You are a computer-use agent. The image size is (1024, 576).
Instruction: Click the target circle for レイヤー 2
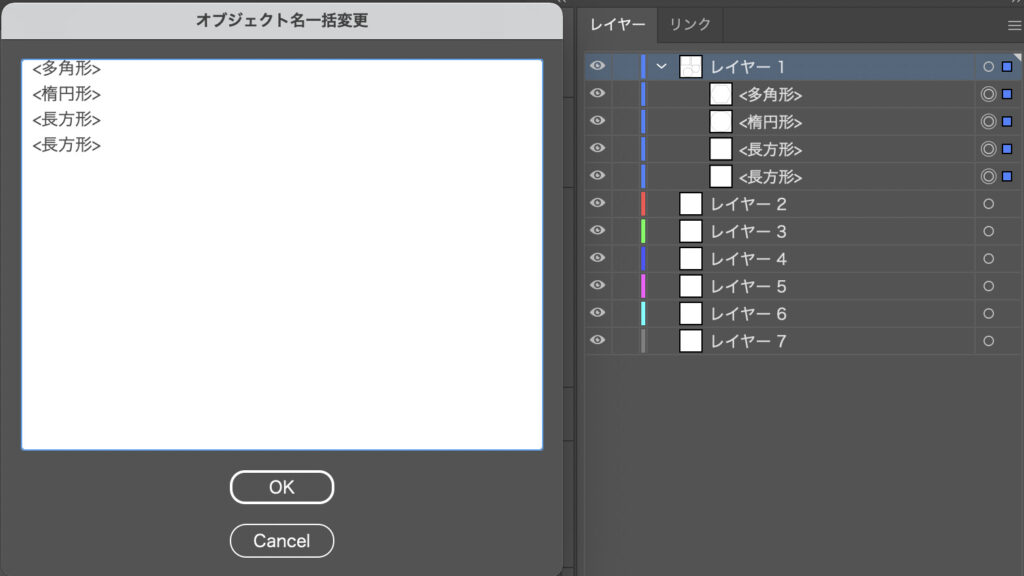pos(988,204)
